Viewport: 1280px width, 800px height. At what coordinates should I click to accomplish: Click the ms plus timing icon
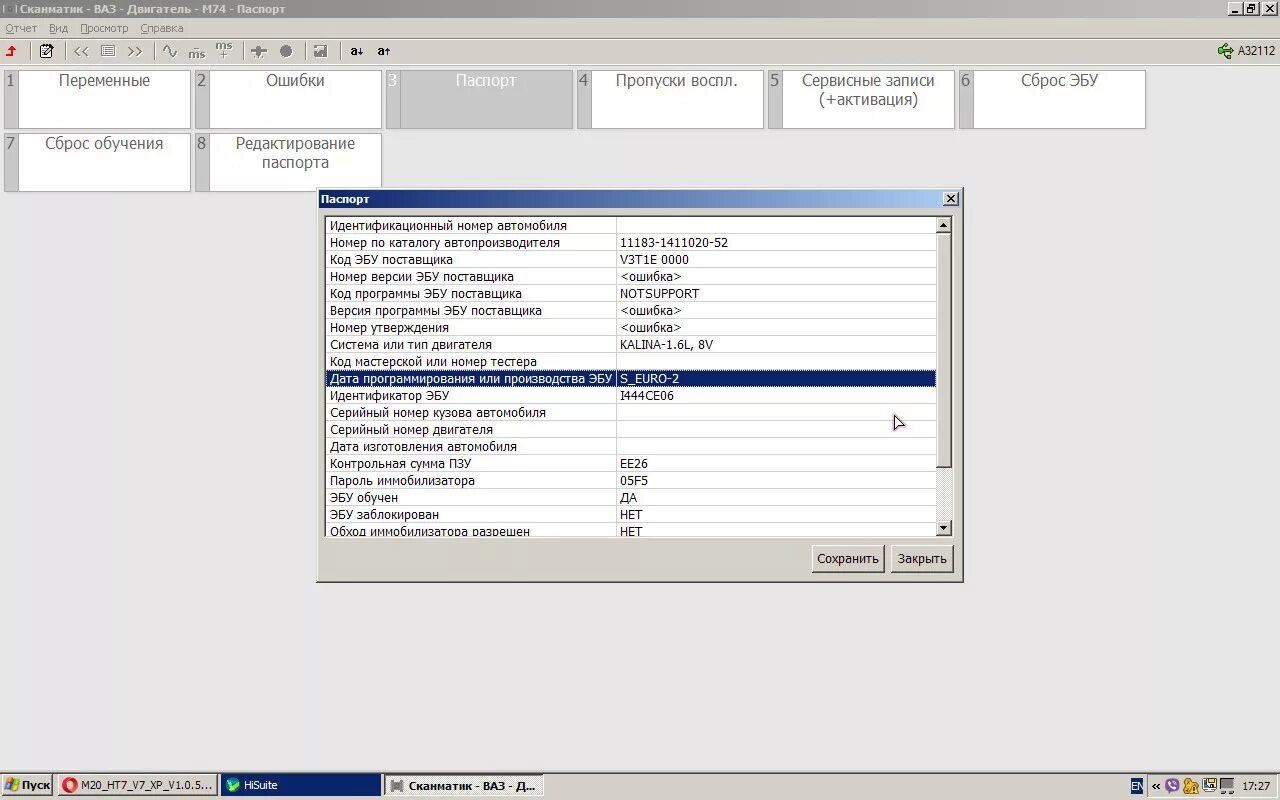coord(224,51)
